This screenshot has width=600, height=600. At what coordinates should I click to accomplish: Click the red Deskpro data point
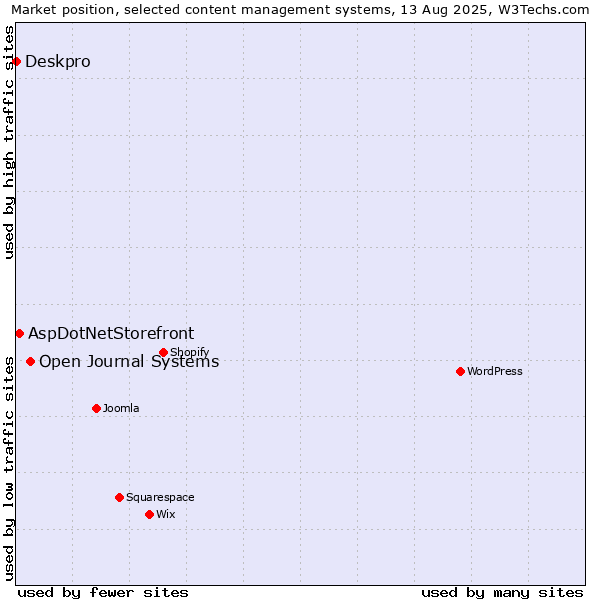(16, 62)
